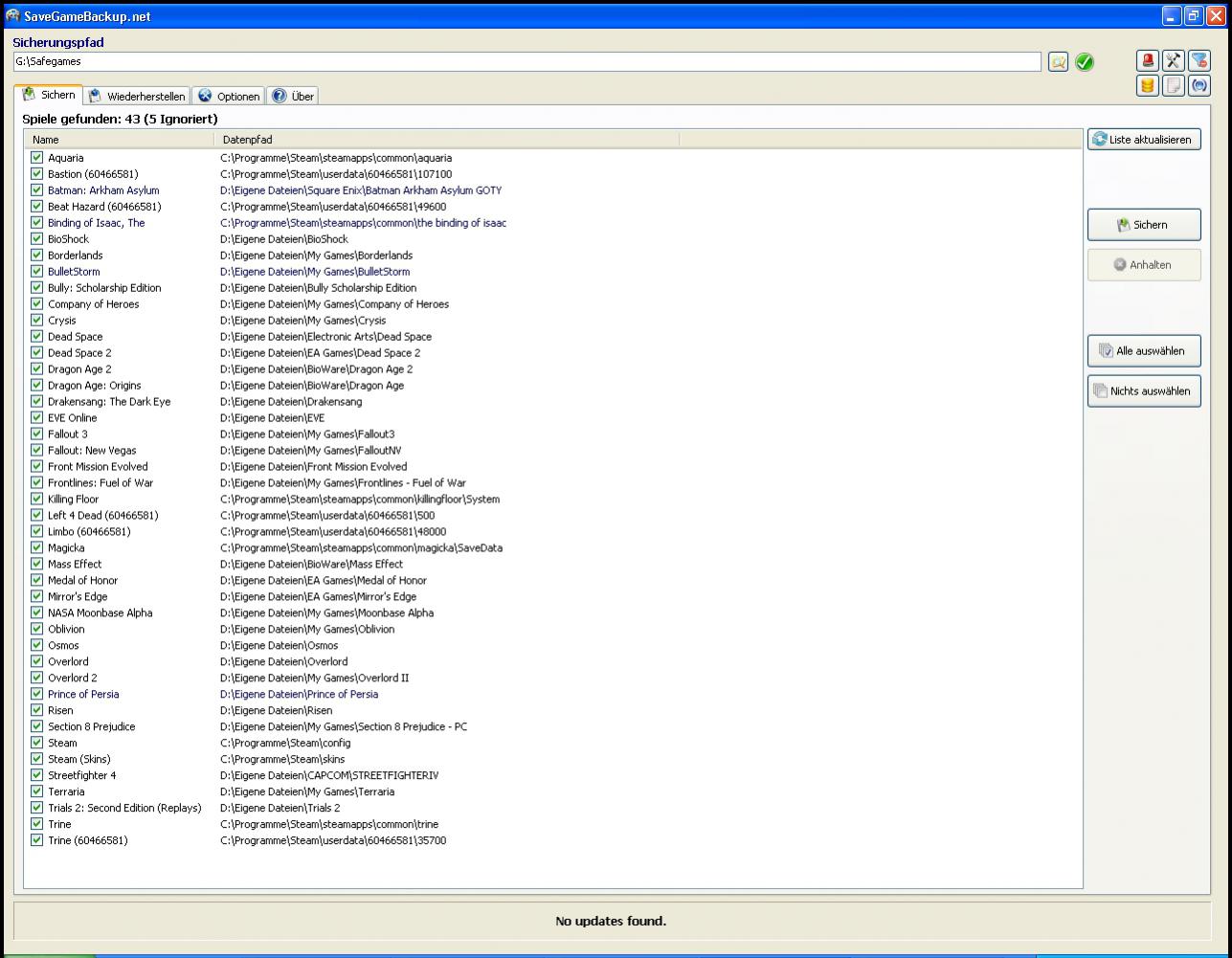Click the Liste aktualisieren button

tap(1144, 140)
